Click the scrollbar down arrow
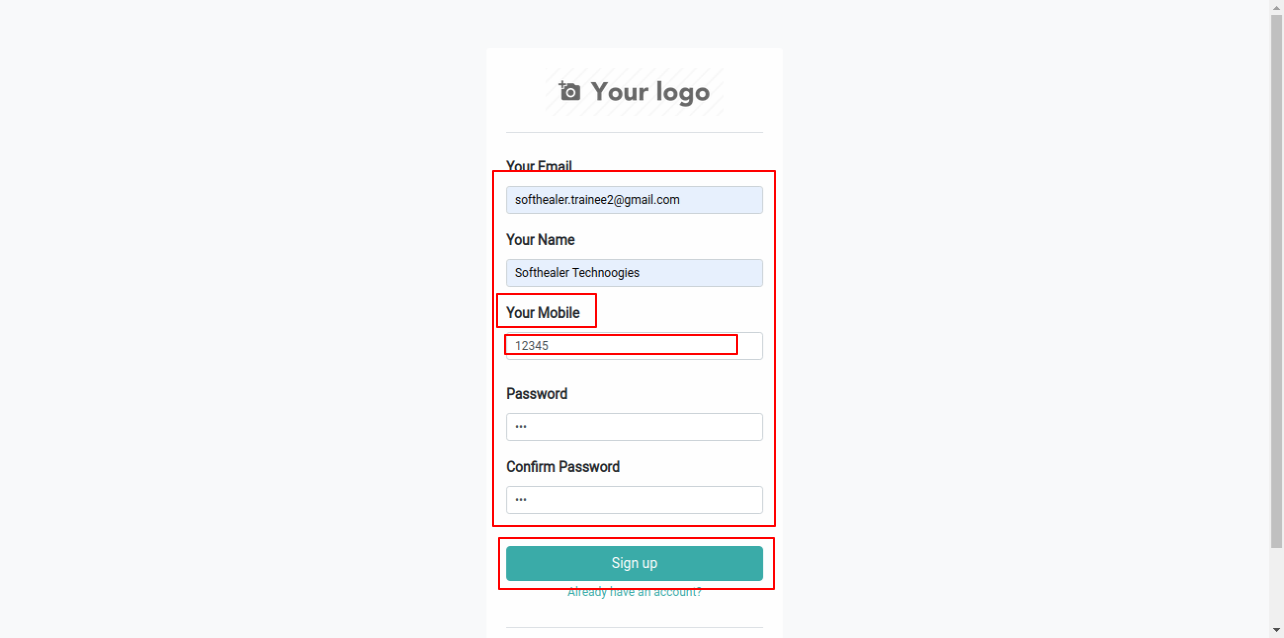Image resolution: width=1284 pixels, height=638 pixels. coord(1276,630)
